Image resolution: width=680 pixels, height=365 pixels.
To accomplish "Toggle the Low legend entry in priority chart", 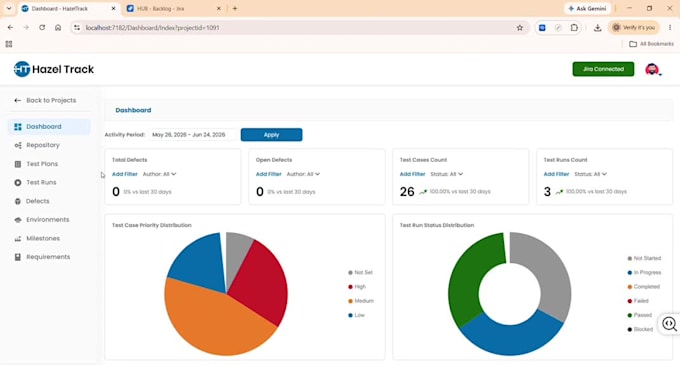I will 356,315.
